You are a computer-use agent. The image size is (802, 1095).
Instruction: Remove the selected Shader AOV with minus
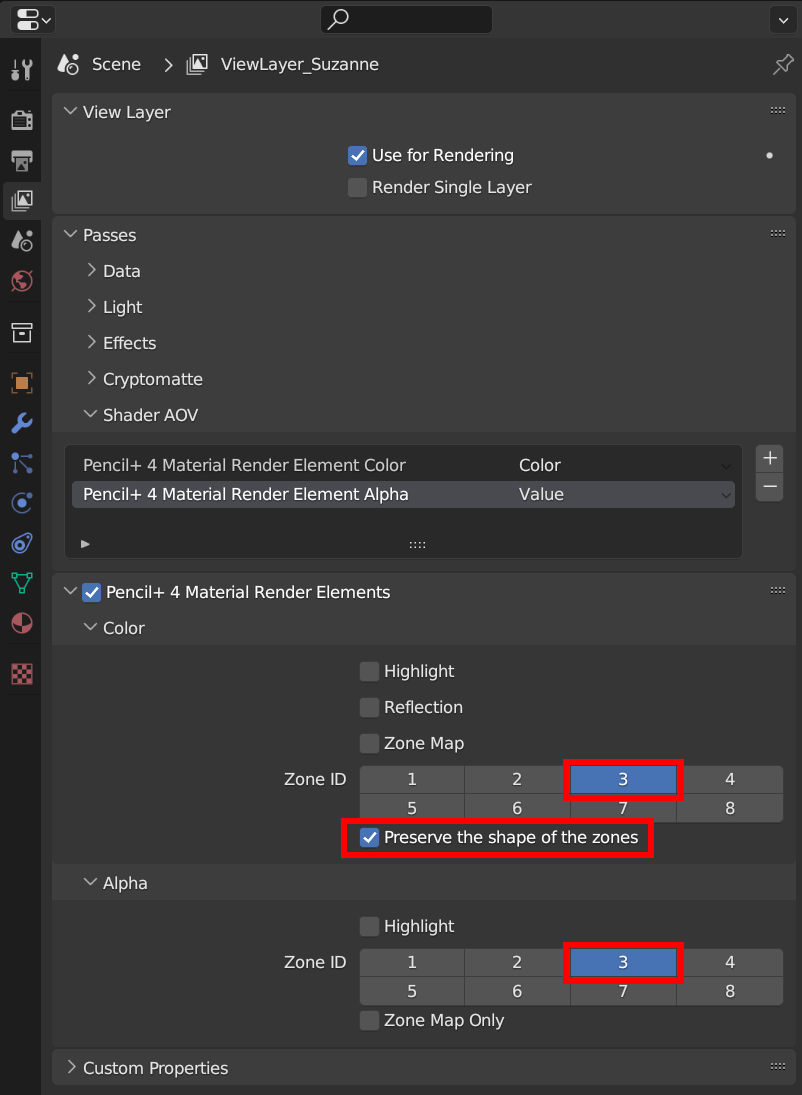(x=770, y=487)
